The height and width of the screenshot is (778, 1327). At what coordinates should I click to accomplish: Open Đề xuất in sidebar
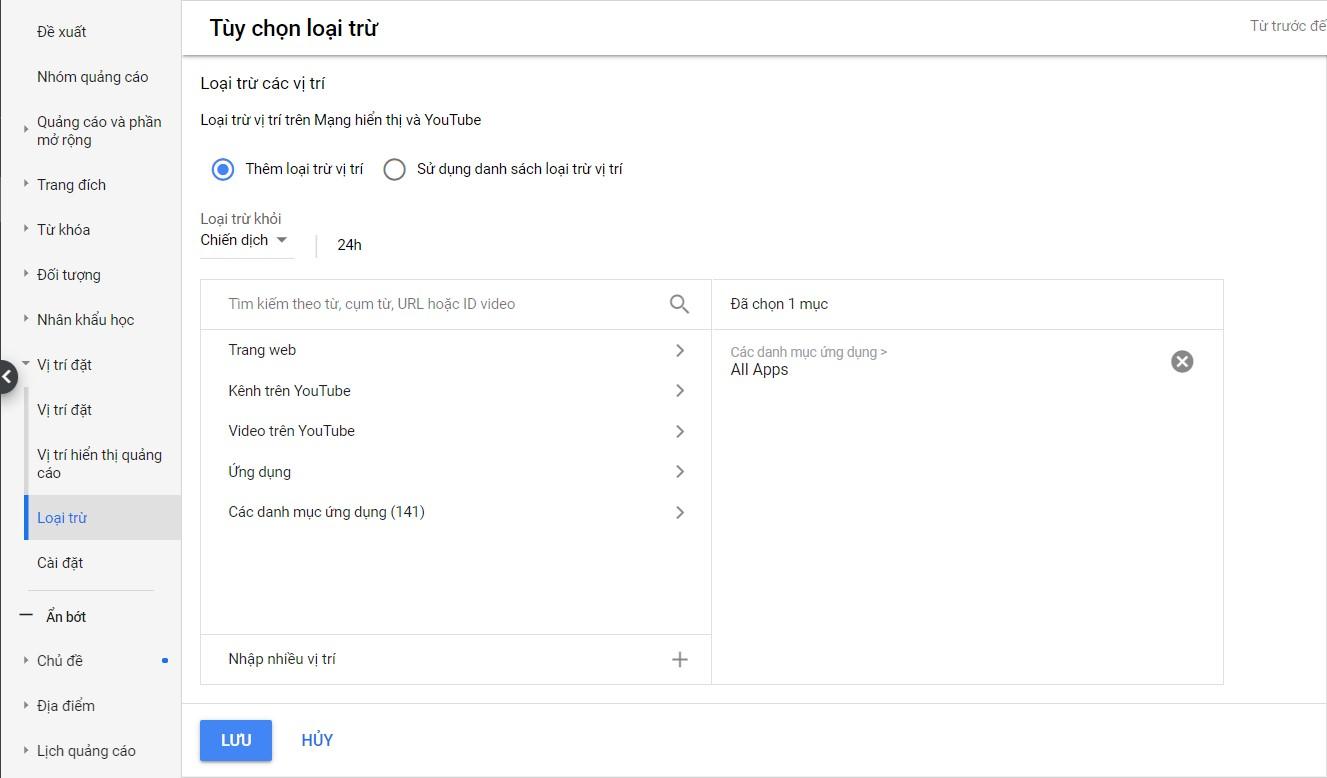click(x=61, y=32)
